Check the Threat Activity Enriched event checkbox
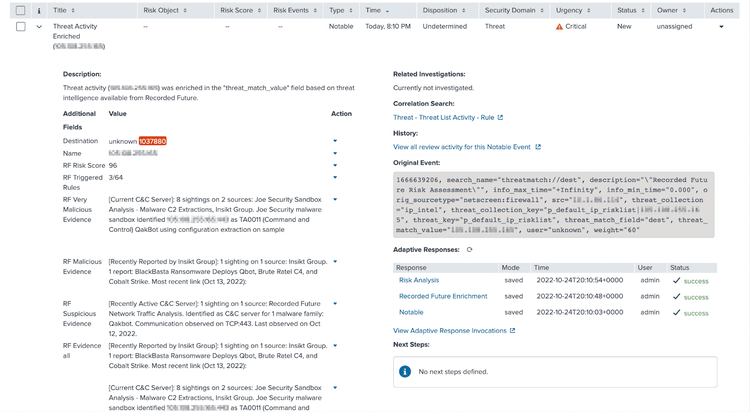Screen dimensions: 750x412 (20, 27)
